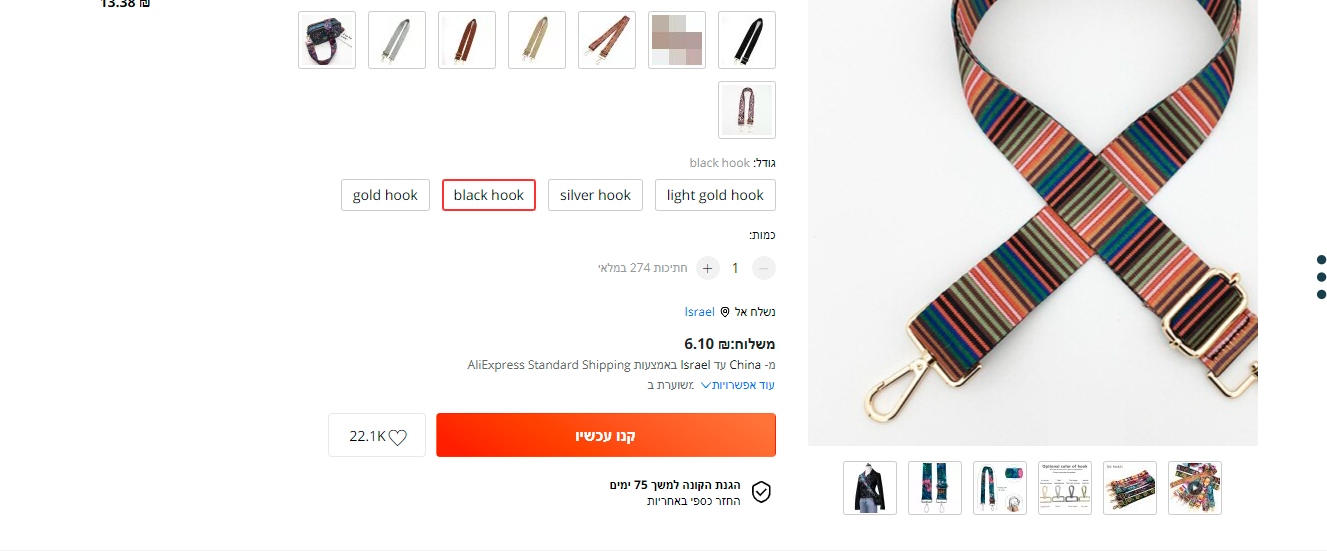Decrease quantity with the minus button
Viewport: 1327px width, 551px height.
[x=763, y=268]
